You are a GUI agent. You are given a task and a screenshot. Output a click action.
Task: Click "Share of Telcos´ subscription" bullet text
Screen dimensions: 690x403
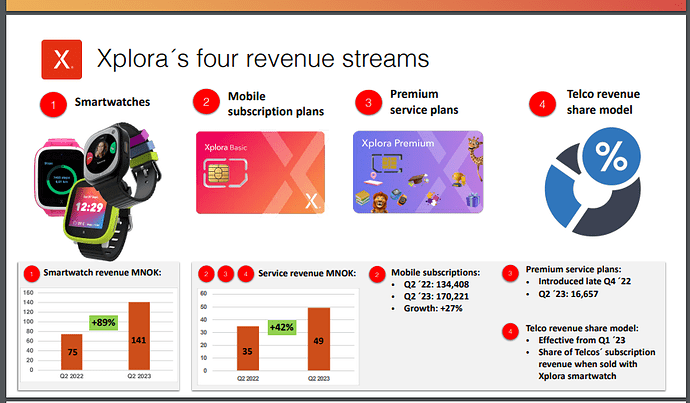[597, 352]
